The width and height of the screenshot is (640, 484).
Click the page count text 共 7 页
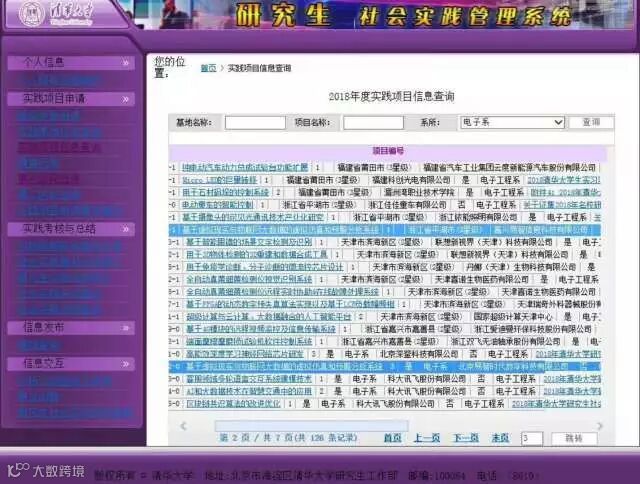pos(278,438)
